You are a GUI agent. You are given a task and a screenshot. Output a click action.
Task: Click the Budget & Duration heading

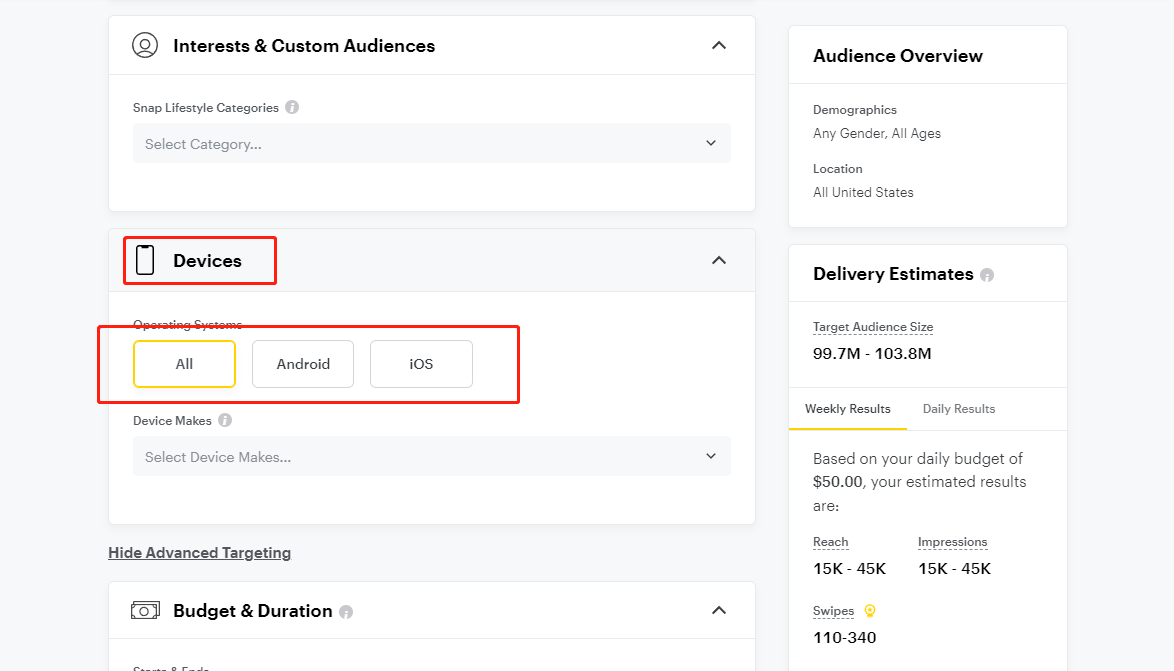click(253, 611)
